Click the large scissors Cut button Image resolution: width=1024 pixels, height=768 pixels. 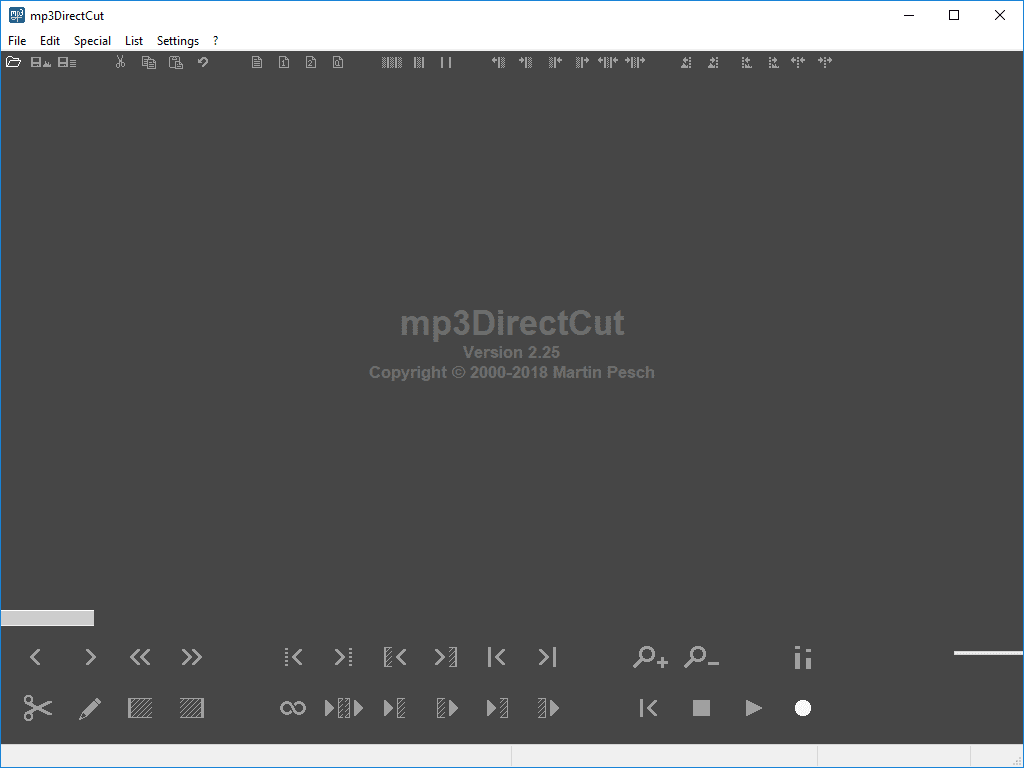38,708
